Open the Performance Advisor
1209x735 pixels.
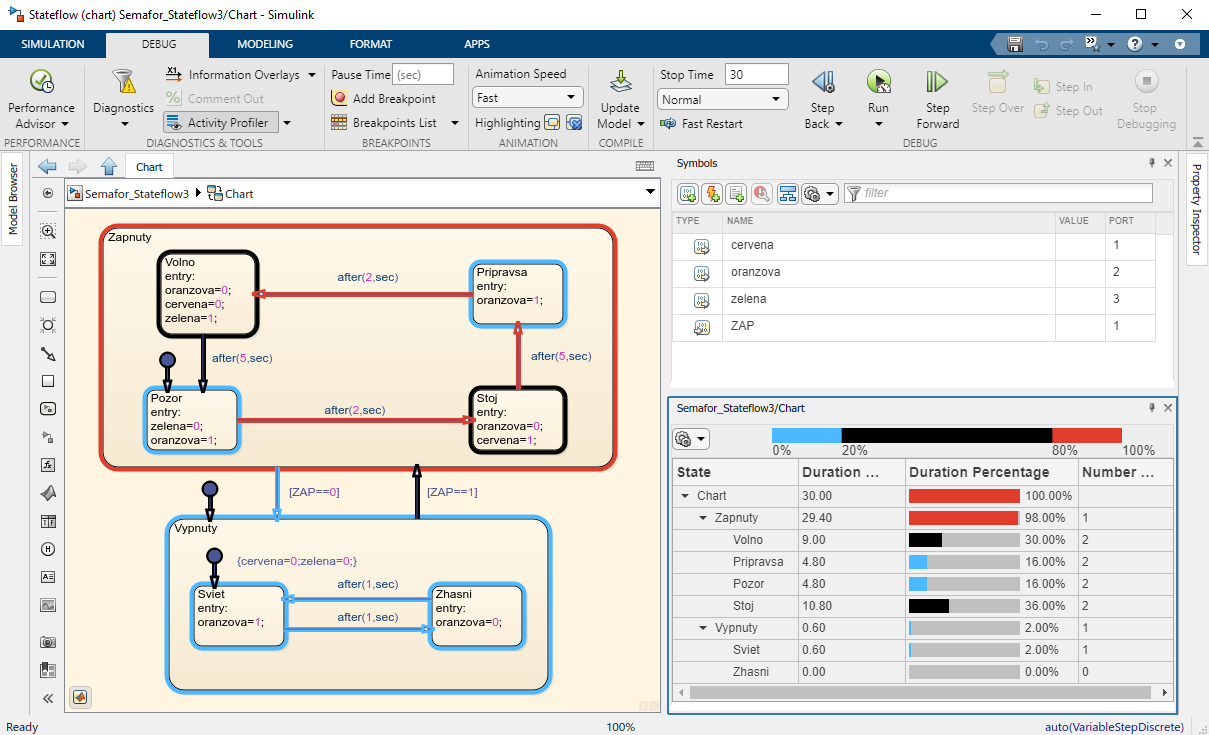(x=41, y=99)
